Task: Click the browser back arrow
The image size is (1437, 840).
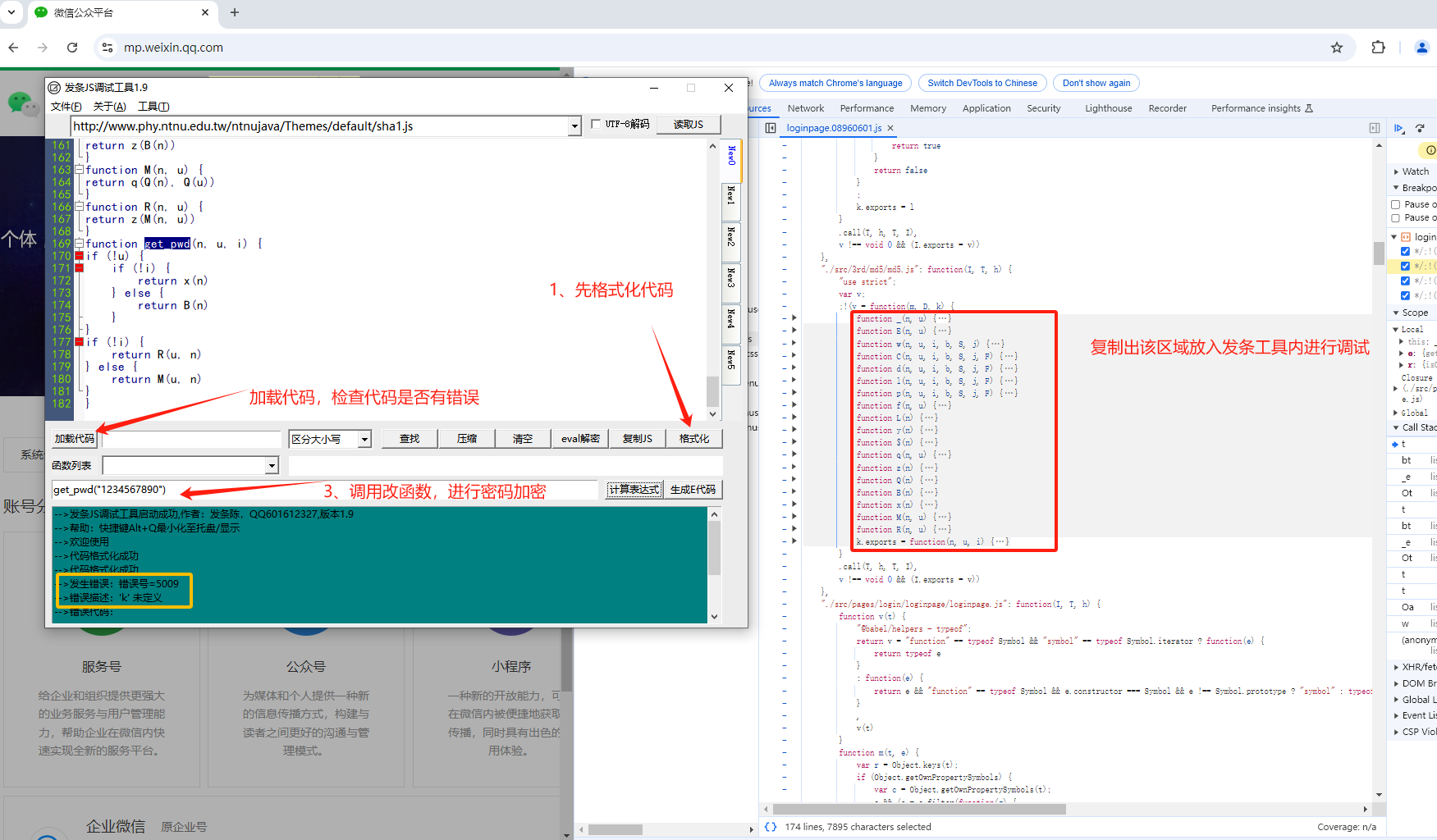Action: click(x=13, y=48)
